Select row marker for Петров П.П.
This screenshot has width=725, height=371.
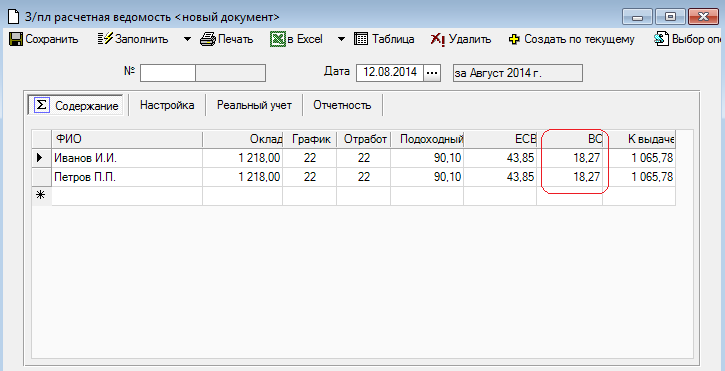pos(42,177)
